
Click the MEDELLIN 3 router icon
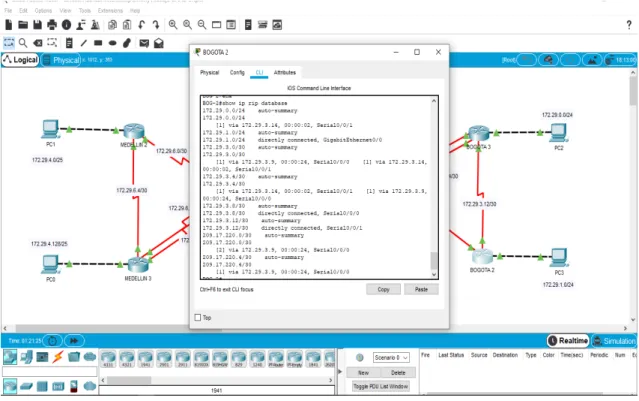click(x=139, y=265)
